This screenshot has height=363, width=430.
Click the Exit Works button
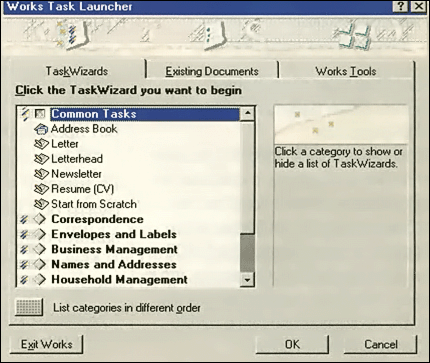[47, 344]
